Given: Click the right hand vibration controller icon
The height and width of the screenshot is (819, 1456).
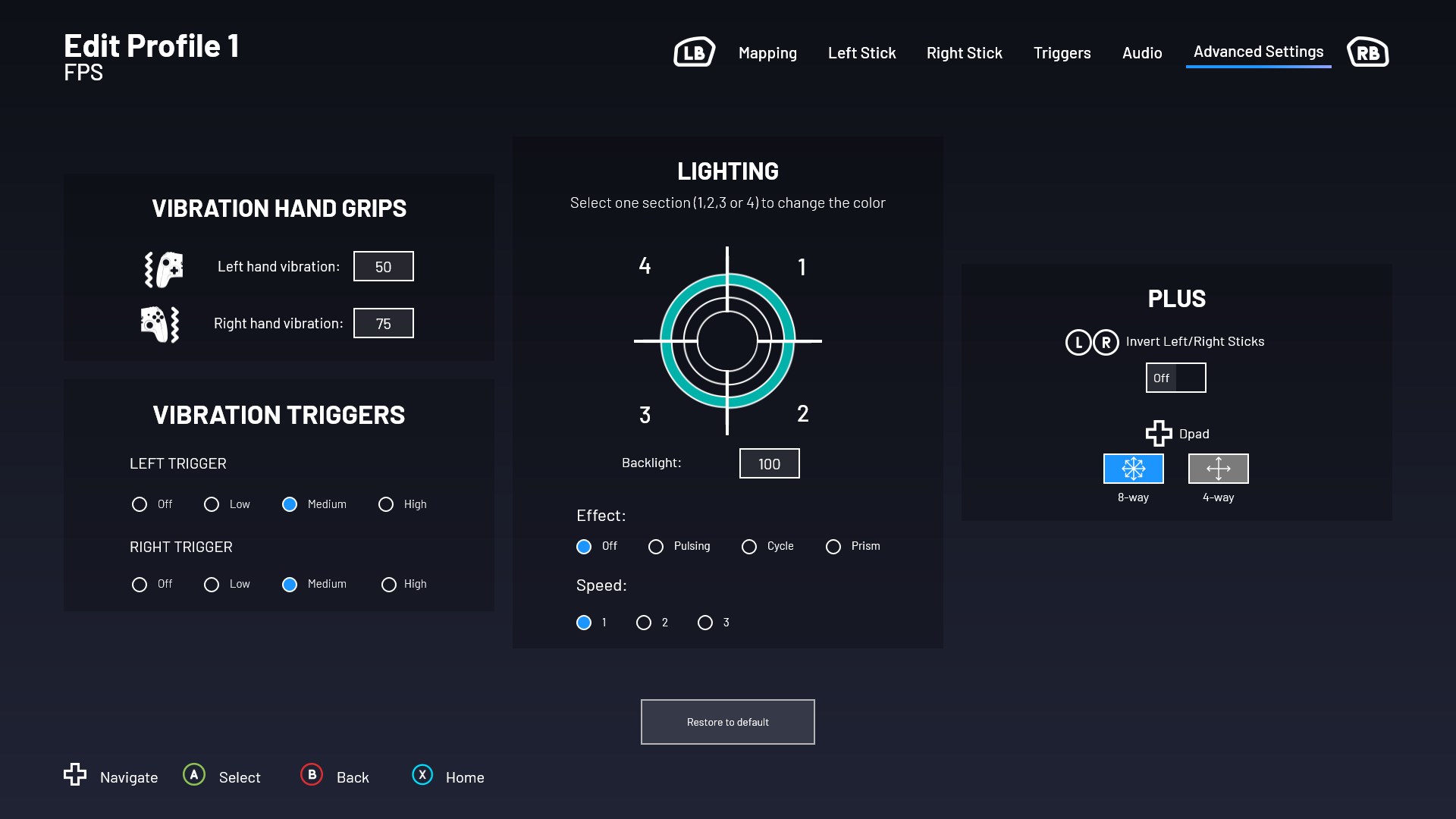Looking at the screenshot, I should (160, 325).
